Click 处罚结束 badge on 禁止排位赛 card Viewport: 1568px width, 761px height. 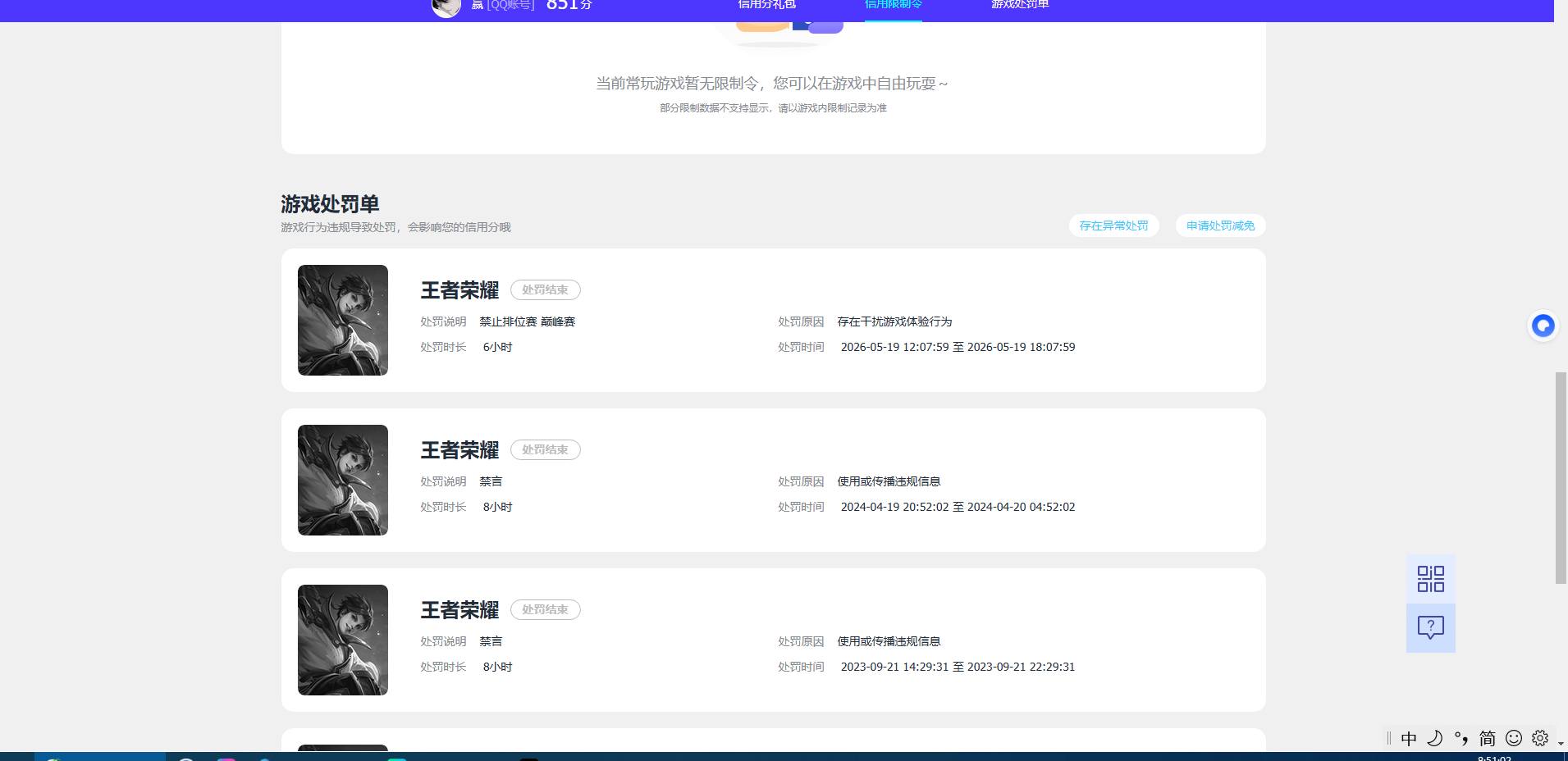546,289
